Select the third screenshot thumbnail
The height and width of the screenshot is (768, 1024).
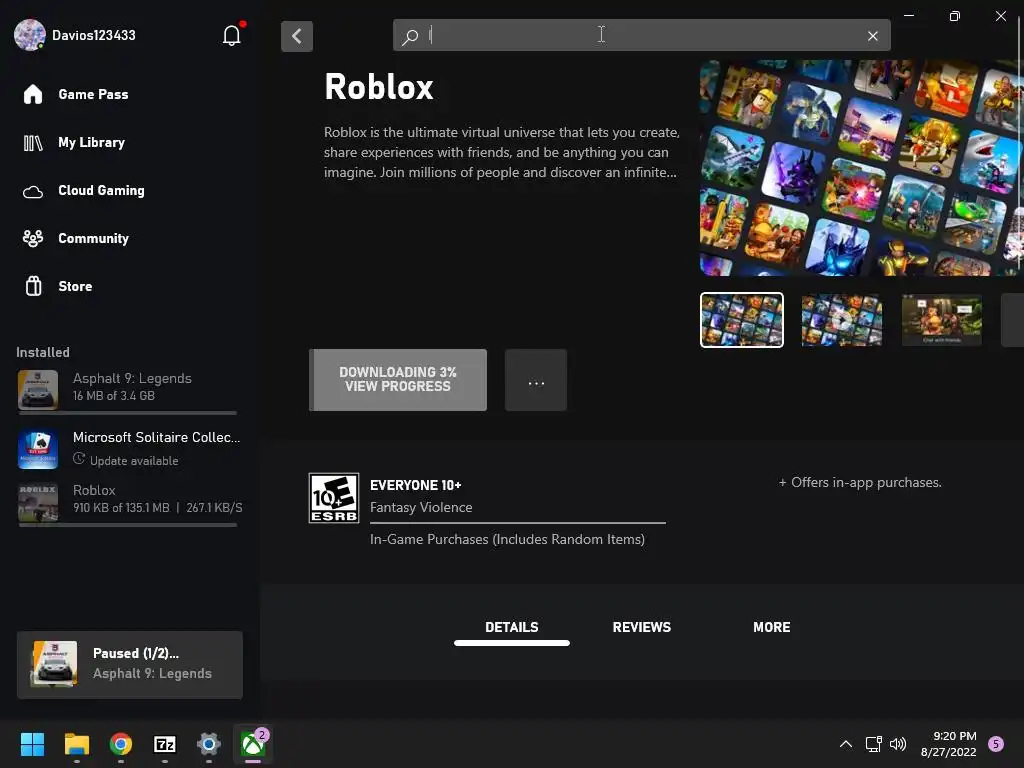[x=942, y=320]
